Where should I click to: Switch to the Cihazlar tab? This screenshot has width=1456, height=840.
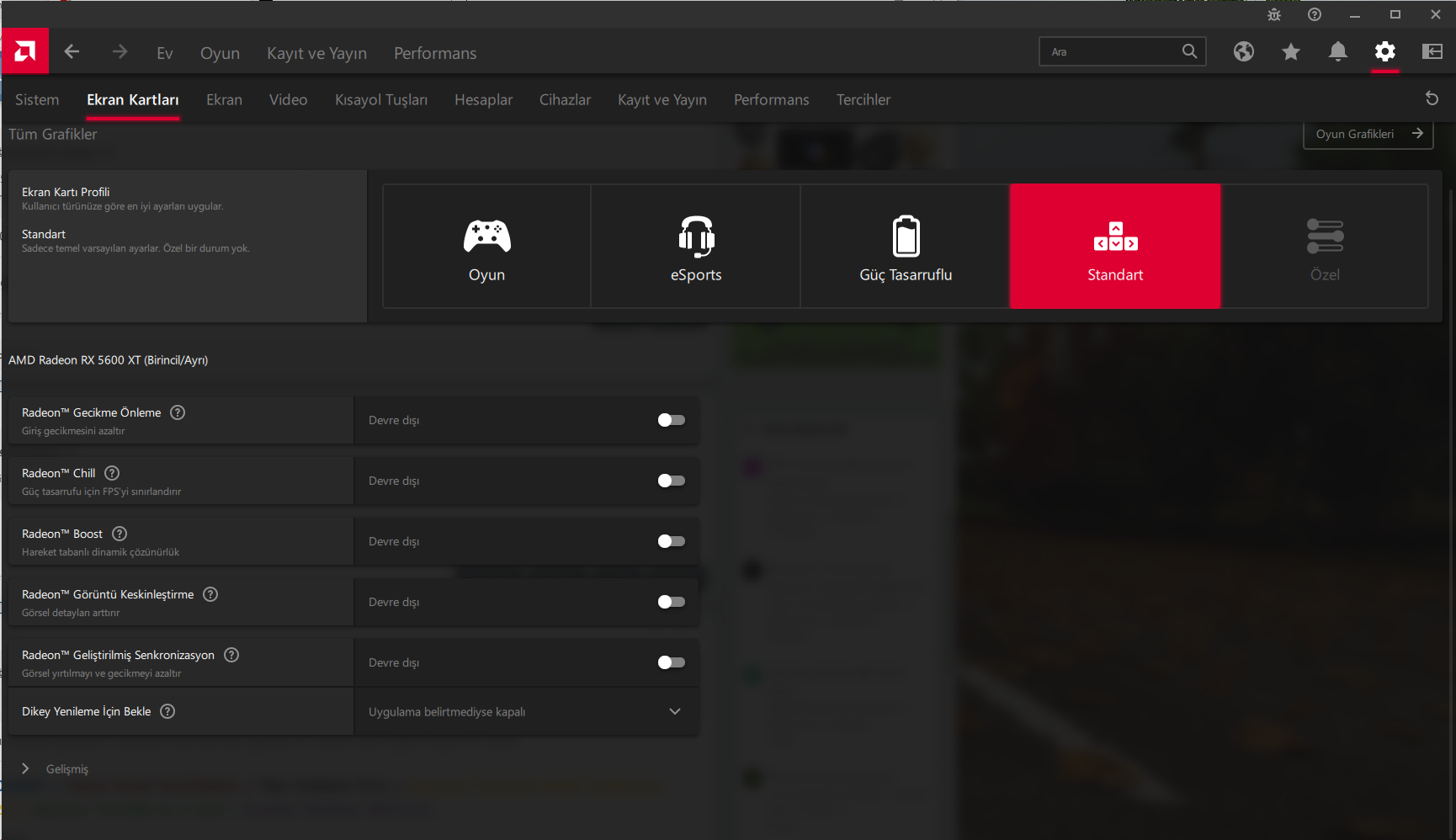(565, 99)
